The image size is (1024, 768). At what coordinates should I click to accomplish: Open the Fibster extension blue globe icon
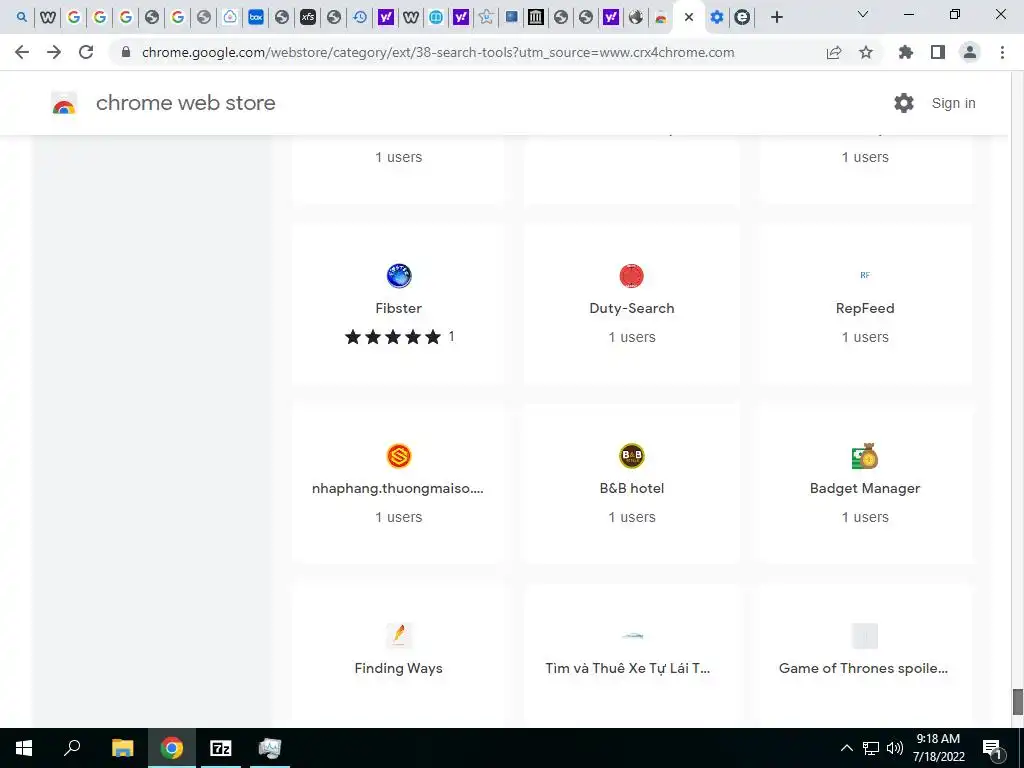tap(398, 276)
